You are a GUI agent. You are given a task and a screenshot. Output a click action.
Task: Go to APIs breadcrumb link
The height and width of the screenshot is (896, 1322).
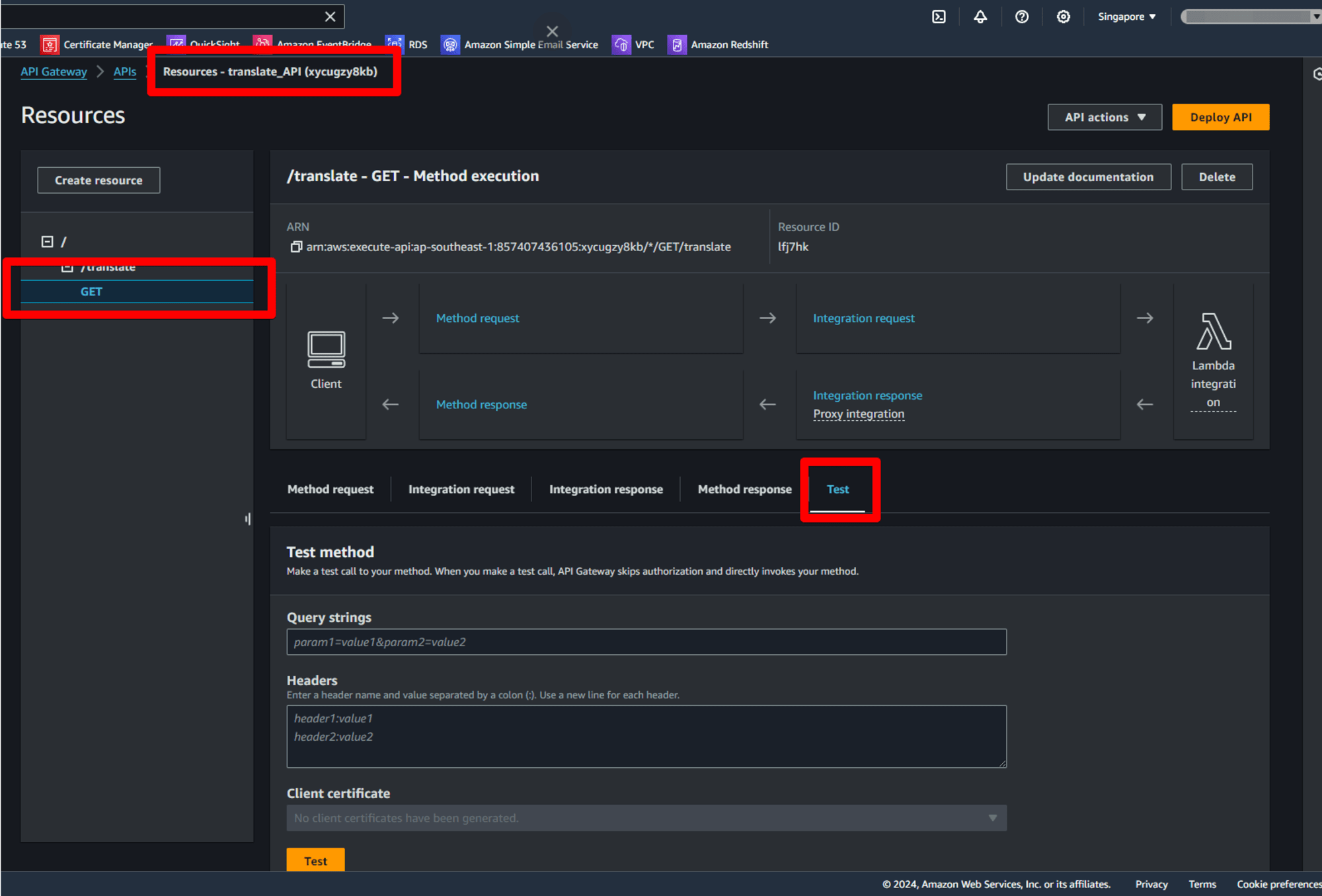125,72
